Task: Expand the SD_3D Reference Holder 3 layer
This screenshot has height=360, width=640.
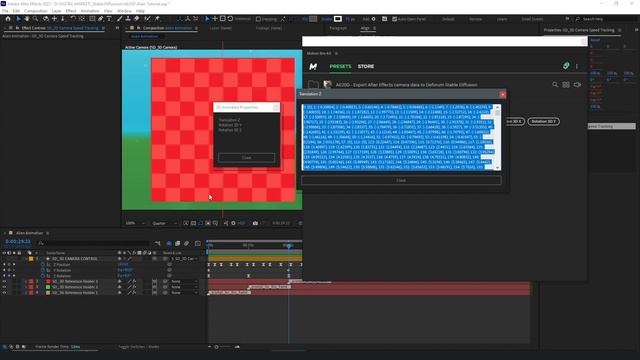Action: pyautogui.click(x=26, y=281)
